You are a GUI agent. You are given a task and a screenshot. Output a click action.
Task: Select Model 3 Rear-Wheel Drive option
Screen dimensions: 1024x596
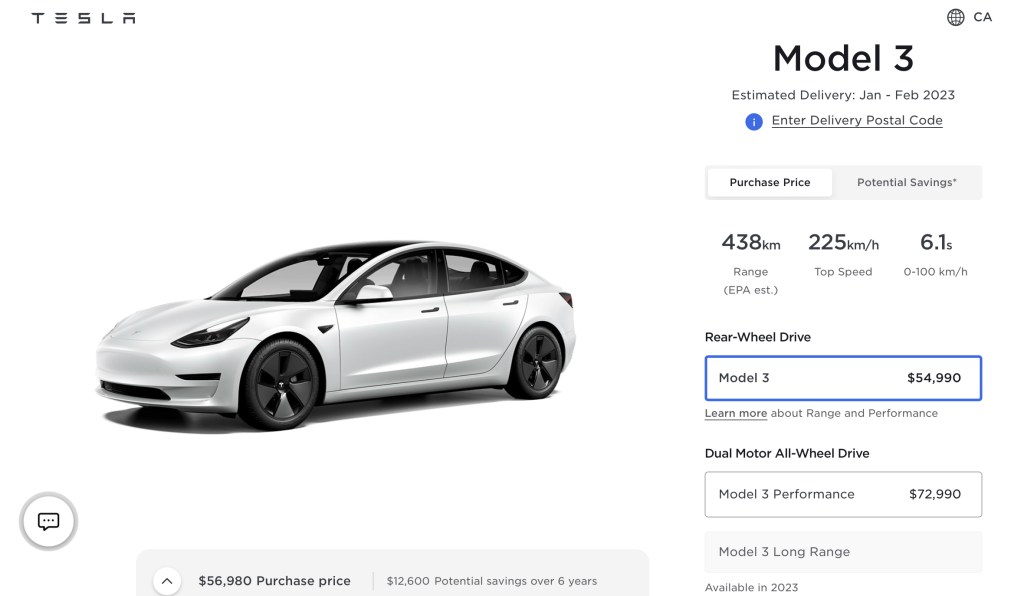pyautogui.click(x=843, y=378)
